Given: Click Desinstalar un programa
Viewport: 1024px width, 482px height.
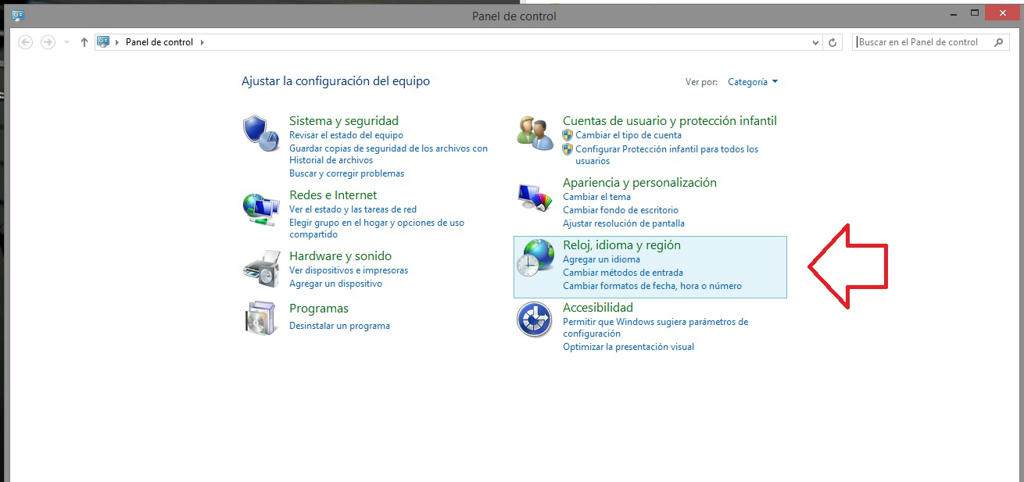Looking at the screenshot, I should (340, 325).
